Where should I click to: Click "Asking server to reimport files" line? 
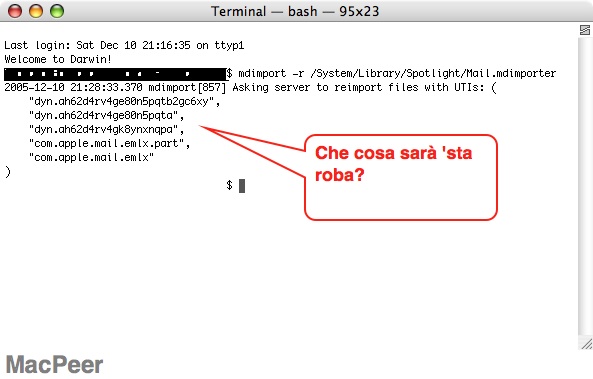point(250,87)
